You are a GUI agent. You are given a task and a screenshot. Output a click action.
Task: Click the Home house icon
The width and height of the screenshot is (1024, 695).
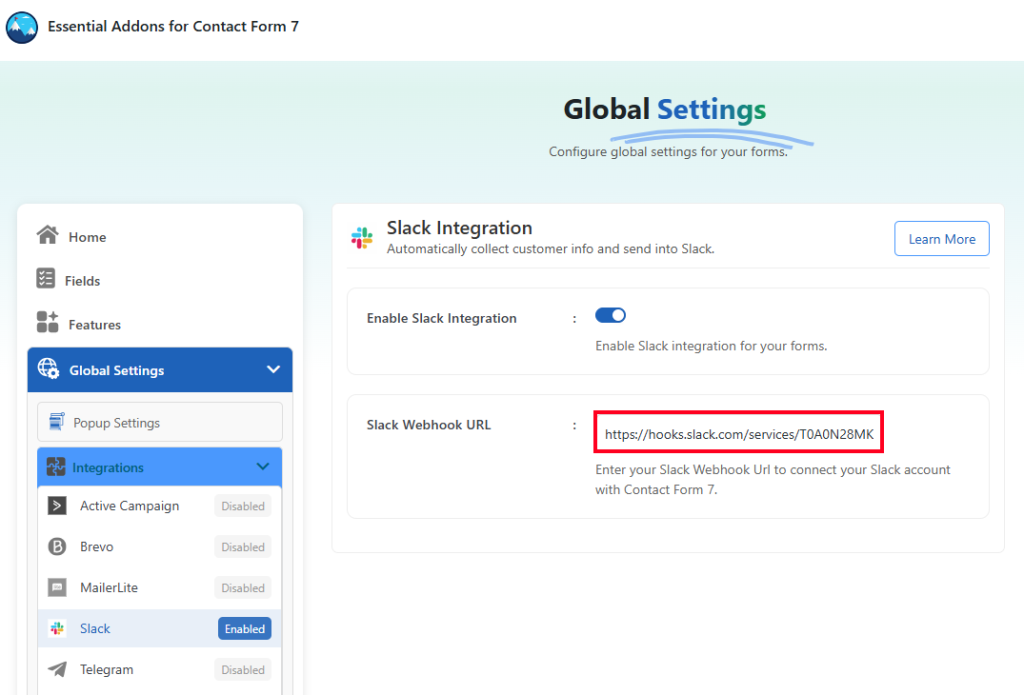tap(47, 234)
